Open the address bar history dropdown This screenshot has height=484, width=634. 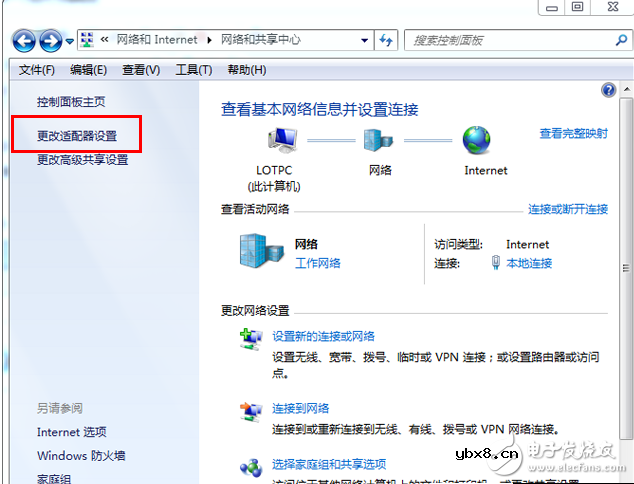tap(364, 40)
